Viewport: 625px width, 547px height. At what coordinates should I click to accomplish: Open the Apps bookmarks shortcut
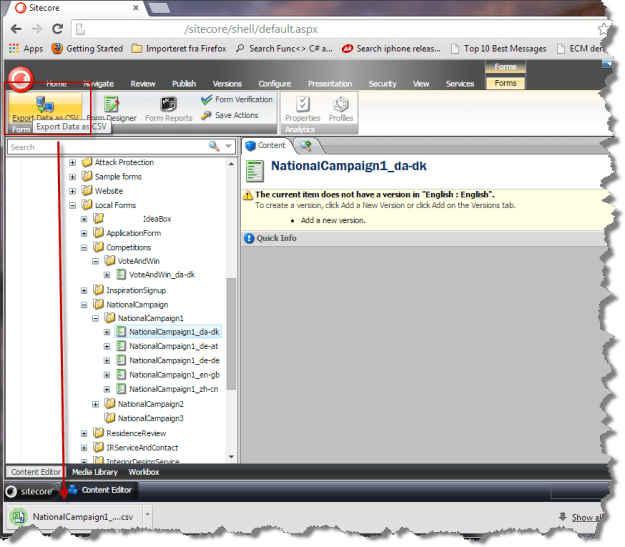click(26, 49)
